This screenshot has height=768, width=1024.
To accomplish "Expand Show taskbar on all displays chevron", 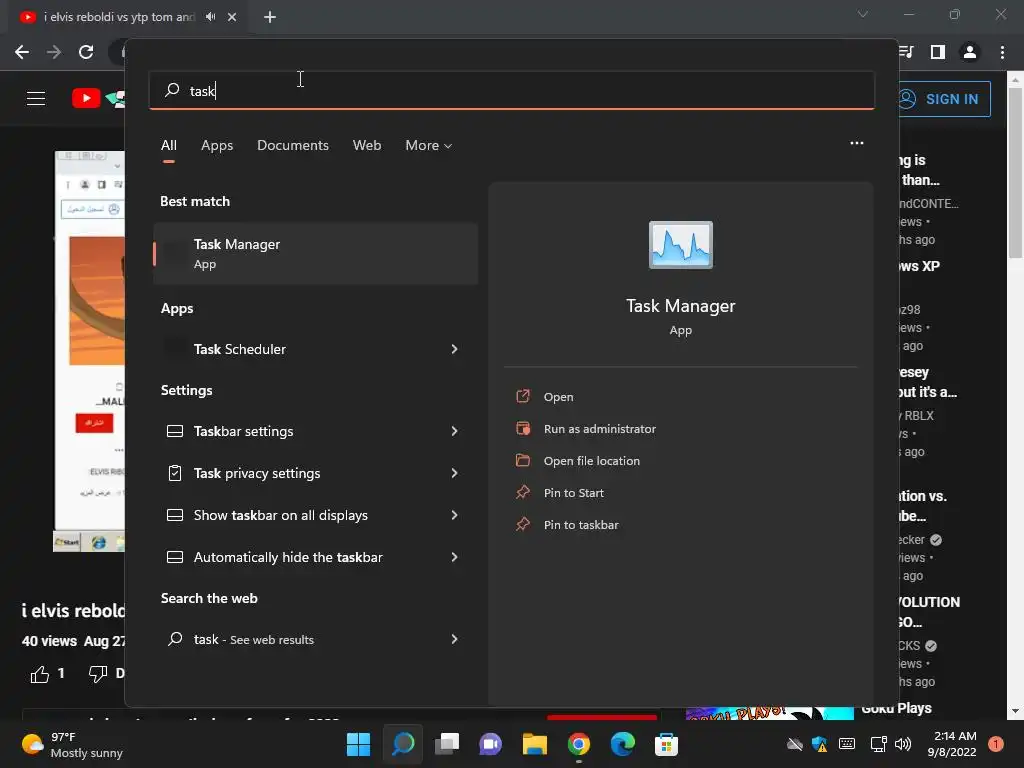I will click(455, 515).
